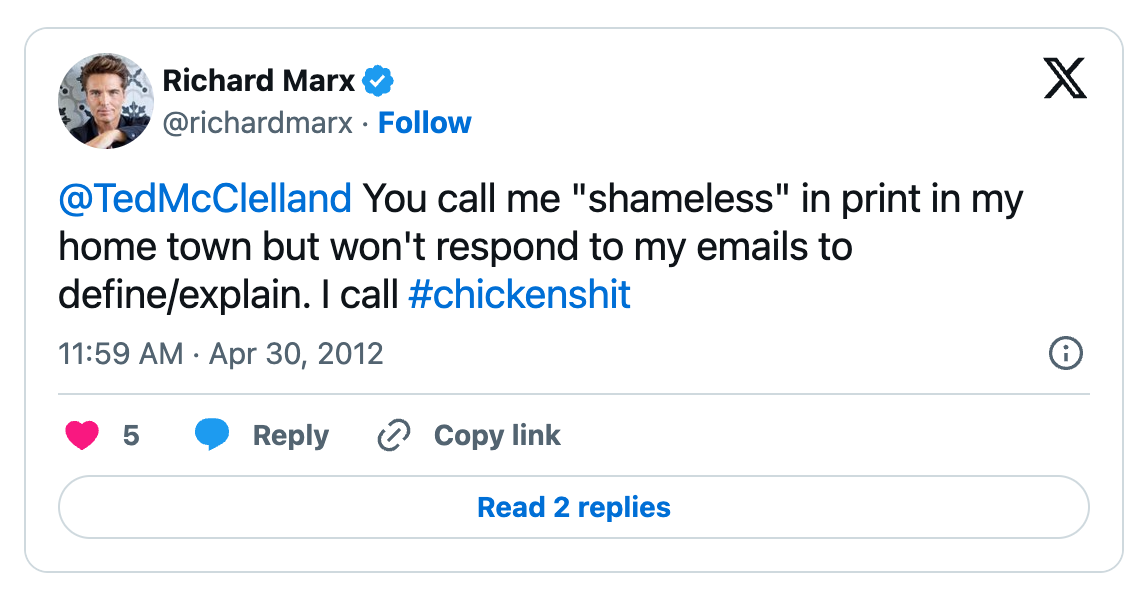Click the like count number 5
The height and width of the screenshot is (592, 1146).
[131, 436]
